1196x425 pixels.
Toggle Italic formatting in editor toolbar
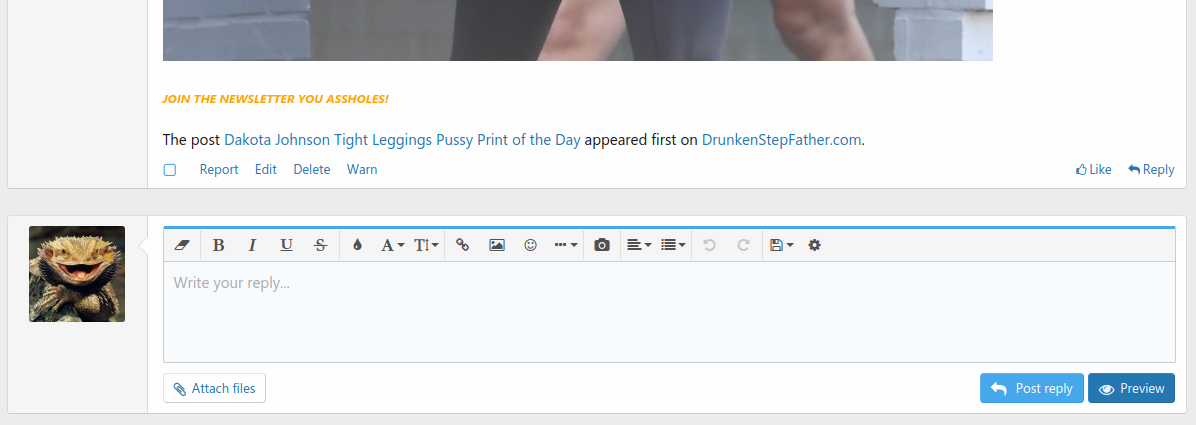(x=252, y=245)
